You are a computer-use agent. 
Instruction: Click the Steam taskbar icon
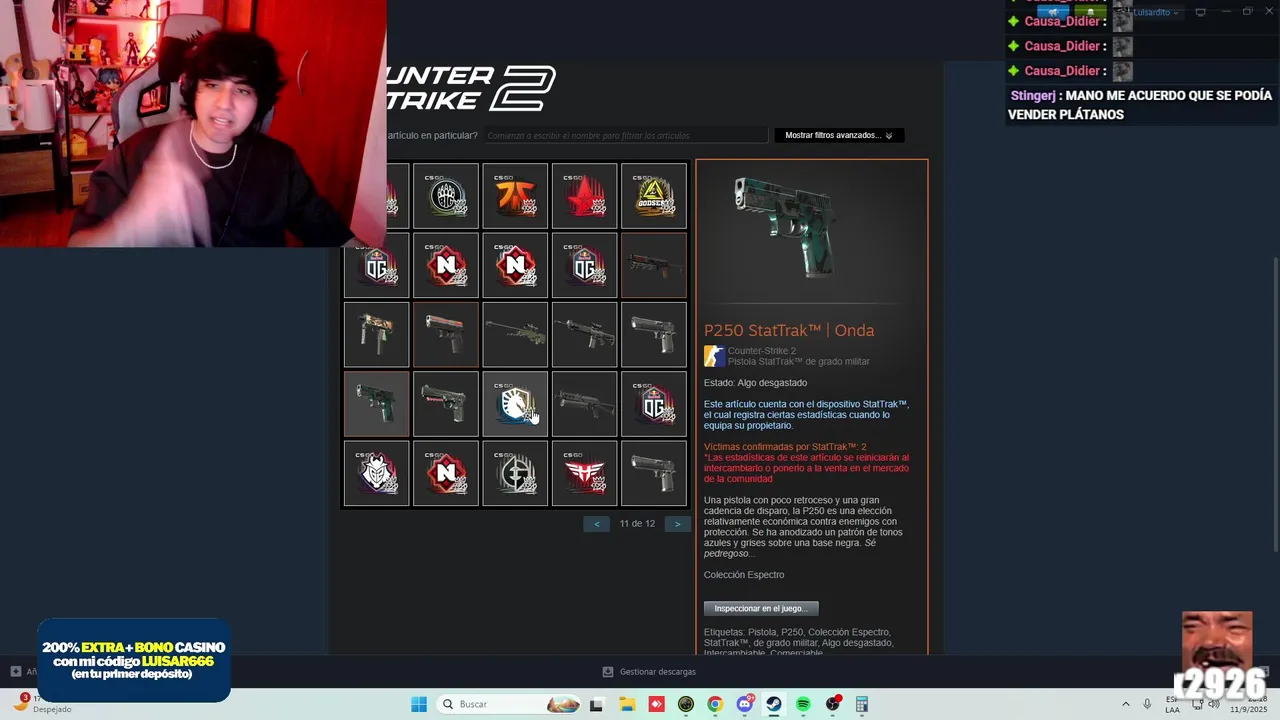click(774, 704)
